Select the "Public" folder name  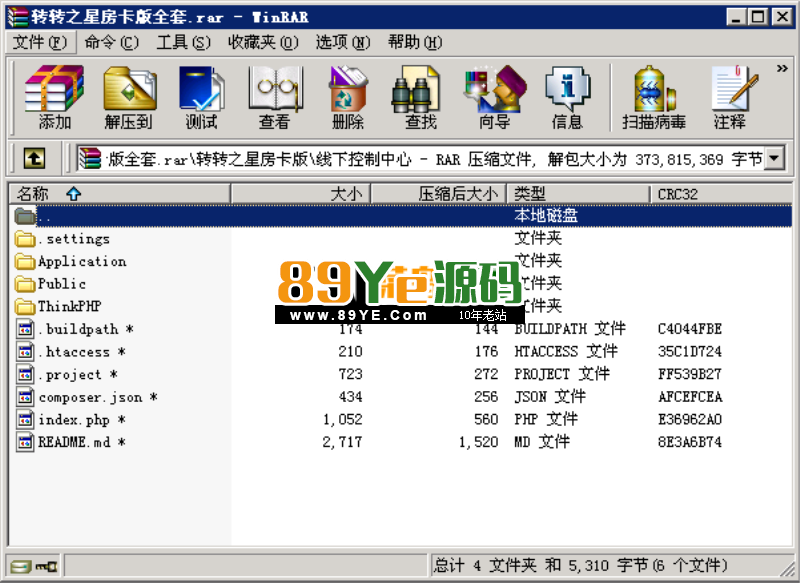[x=62, y=284]
